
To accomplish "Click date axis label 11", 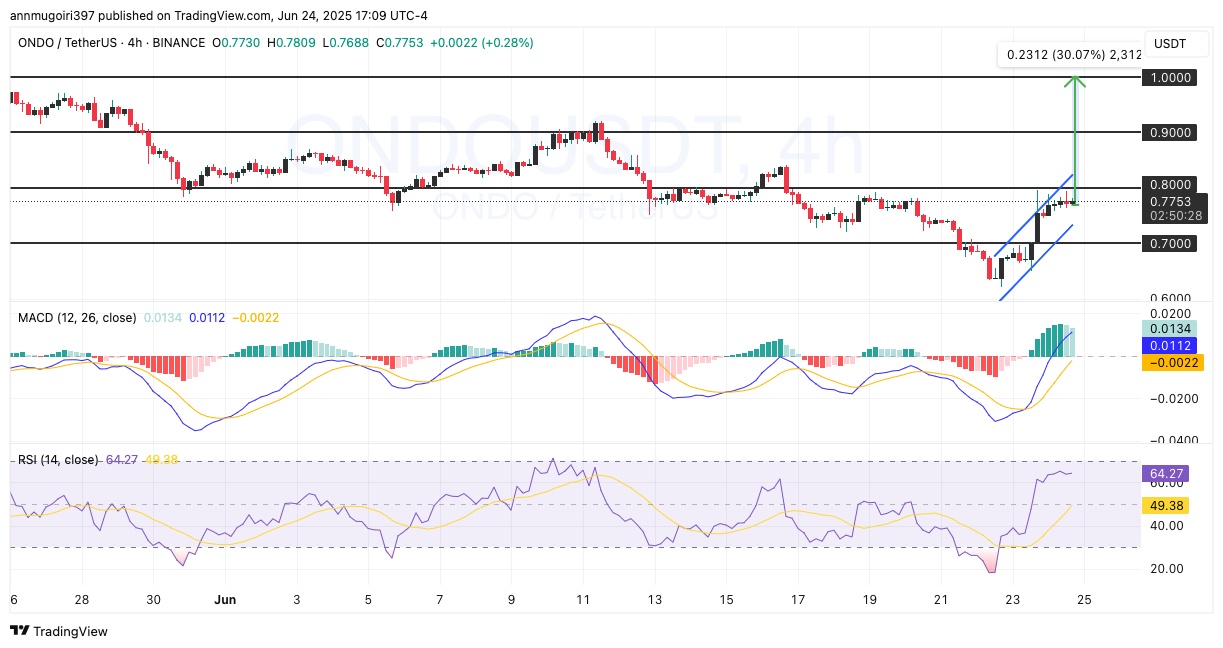I will click(584, 600).
